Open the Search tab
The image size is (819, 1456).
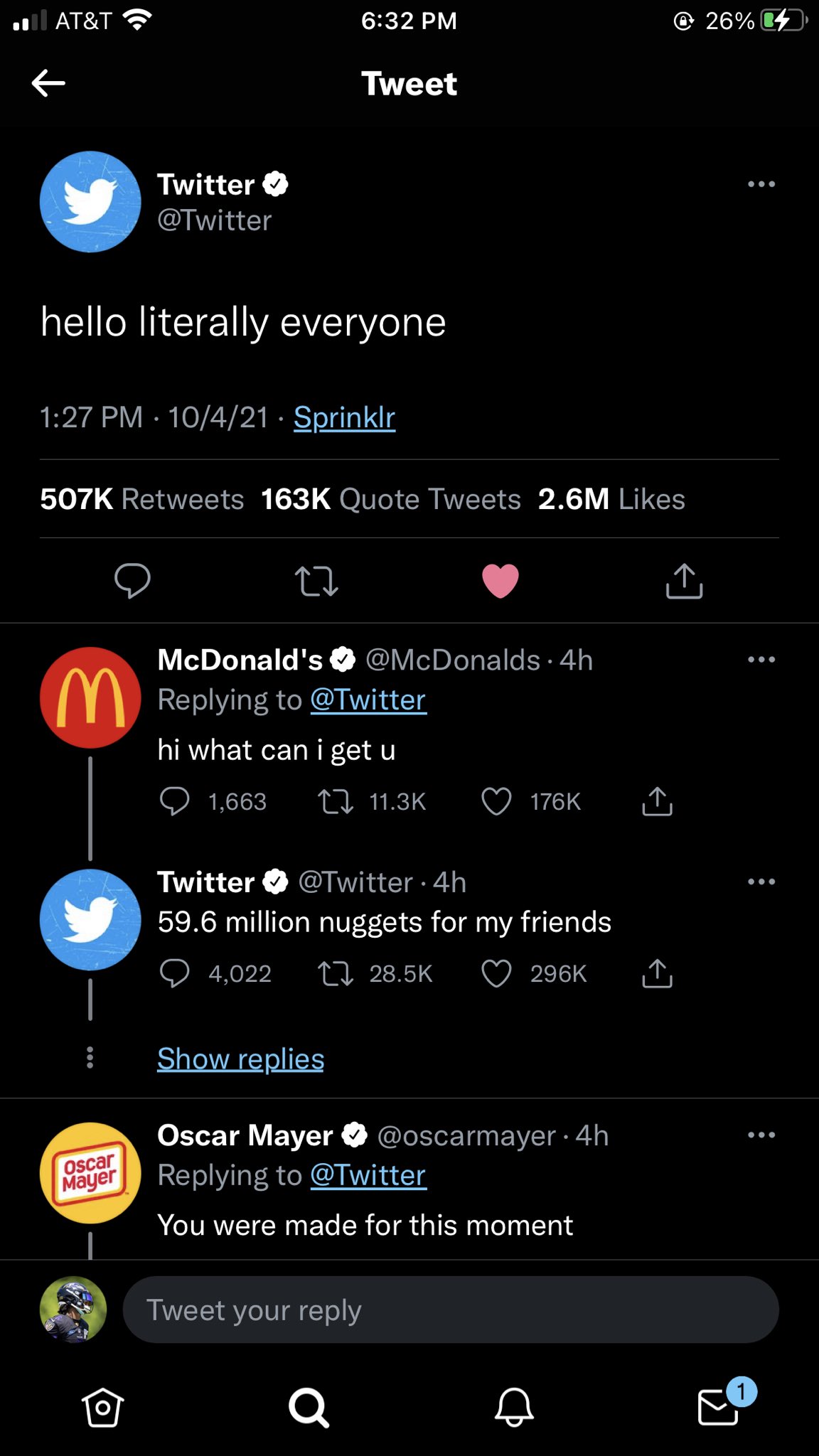[x=309, y=1407]
